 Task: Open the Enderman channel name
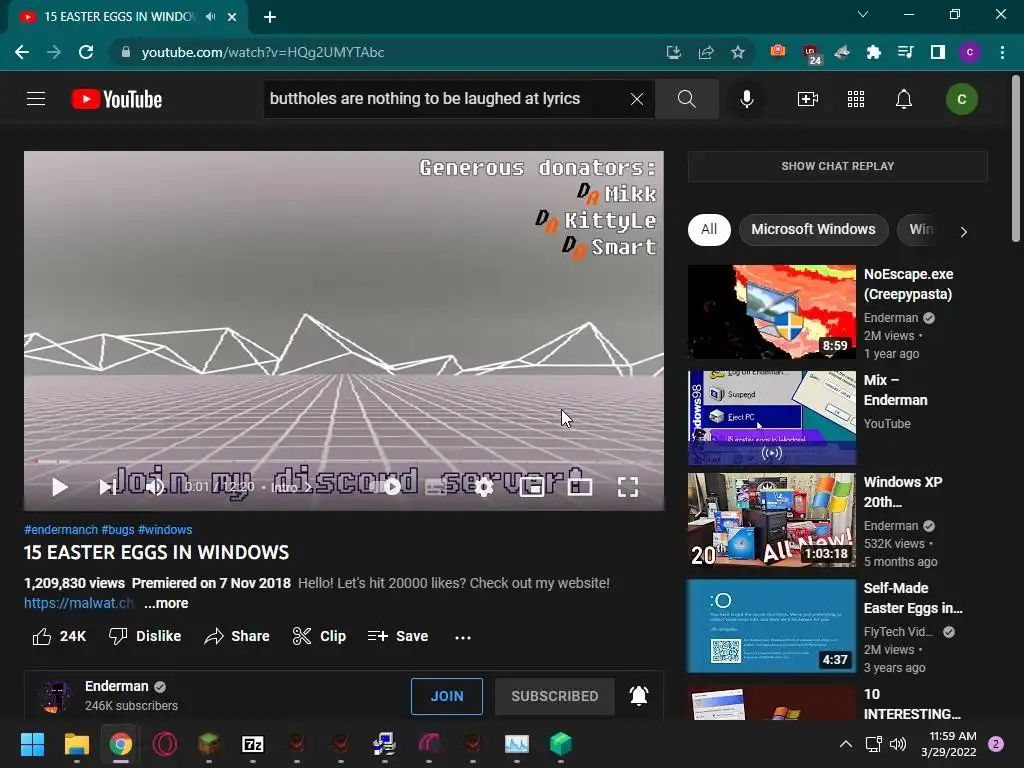(x=116, y=686)
